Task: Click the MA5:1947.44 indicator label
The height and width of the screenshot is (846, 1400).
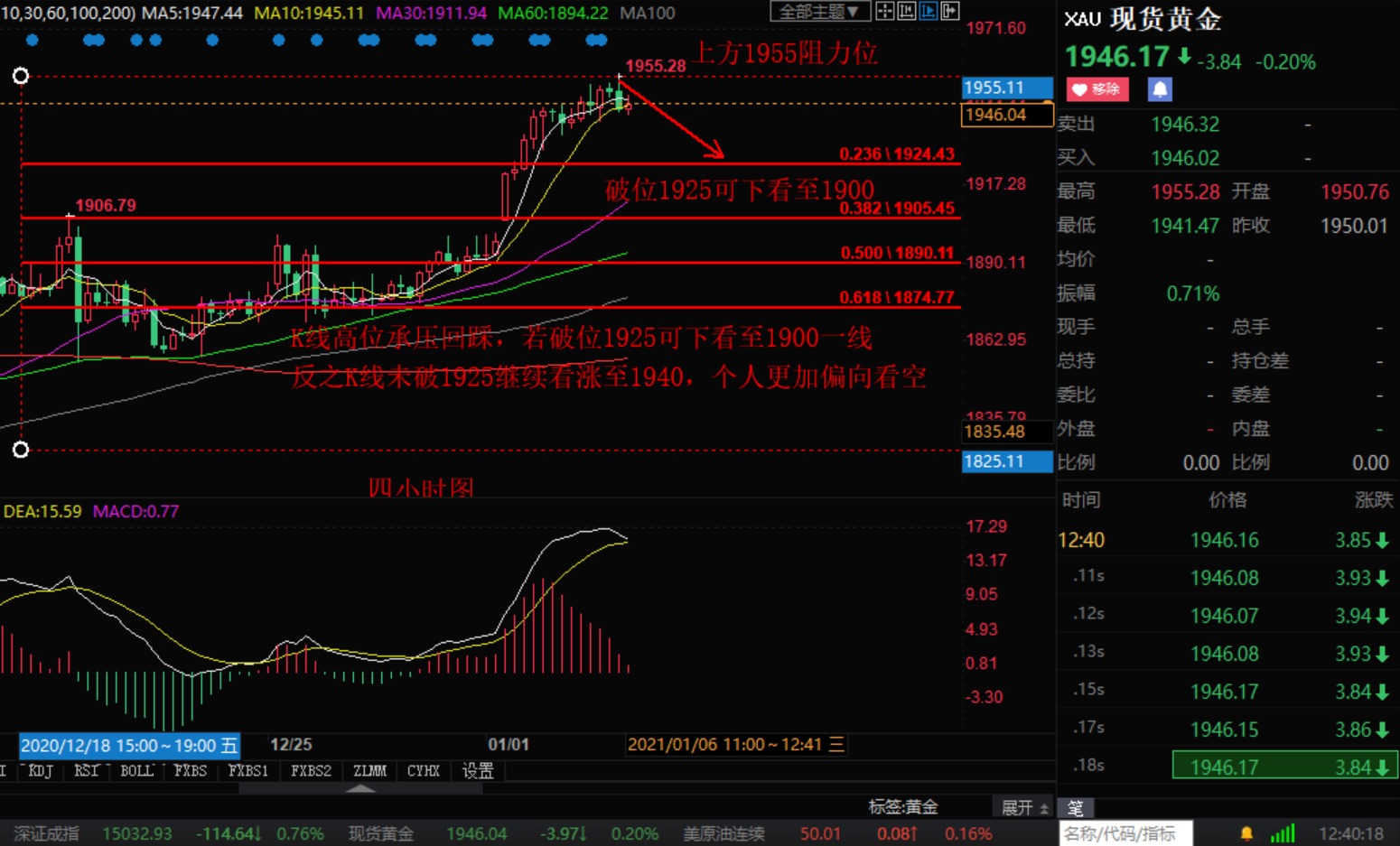Action: point(192,13)
